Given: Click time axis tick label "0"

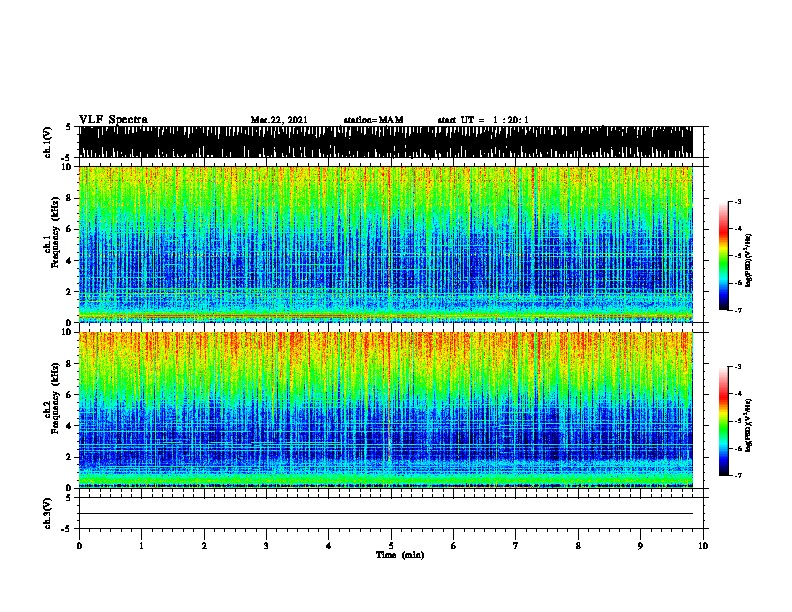Looking at the screenshot, I should pyautogui.click(x=79, y=546).
